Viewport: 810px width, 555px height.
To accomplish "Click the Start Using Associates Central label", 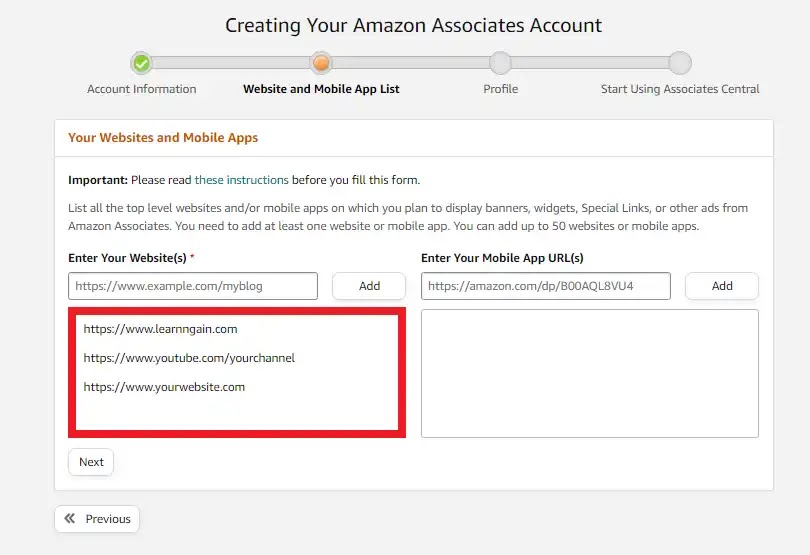I will pos(680,89).
